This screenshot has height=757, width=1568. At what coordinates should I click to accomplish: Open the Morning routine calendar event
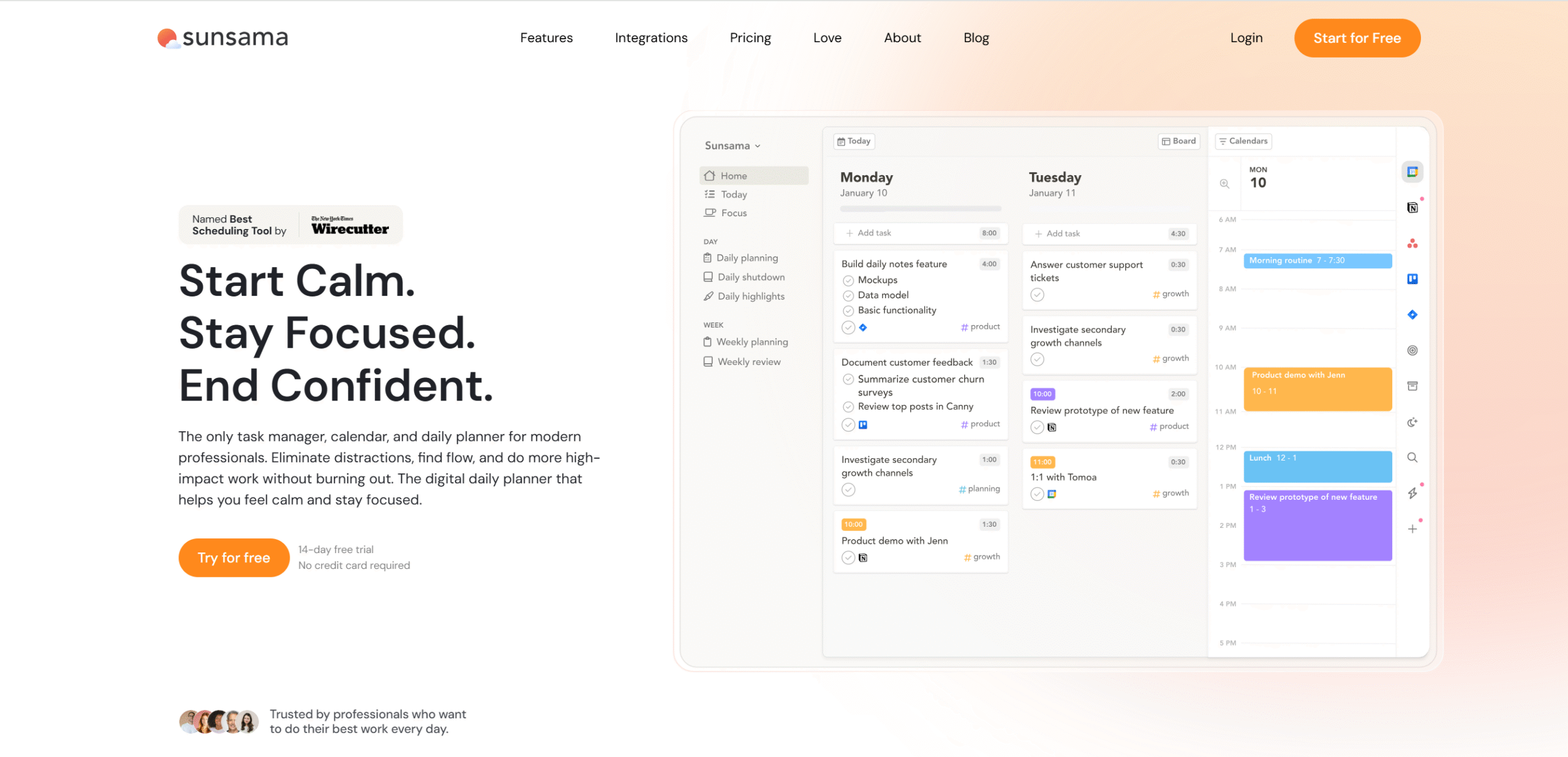click(x=1317, y=261)
